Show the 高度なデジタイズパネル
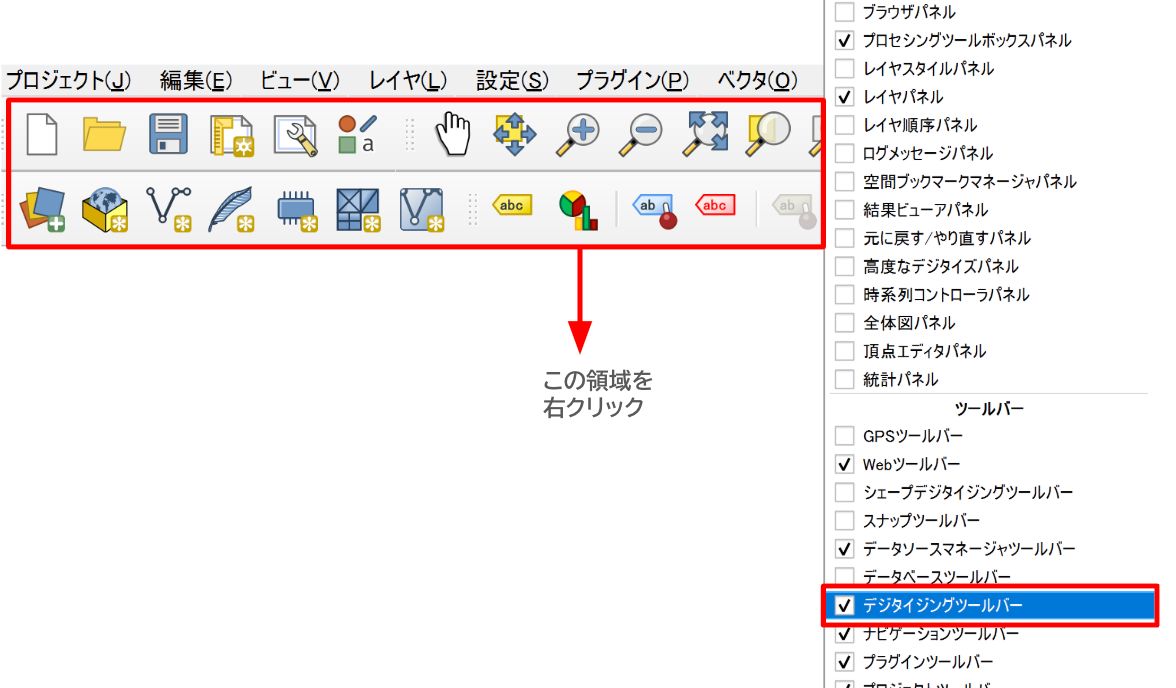 [x=844, y=266]
